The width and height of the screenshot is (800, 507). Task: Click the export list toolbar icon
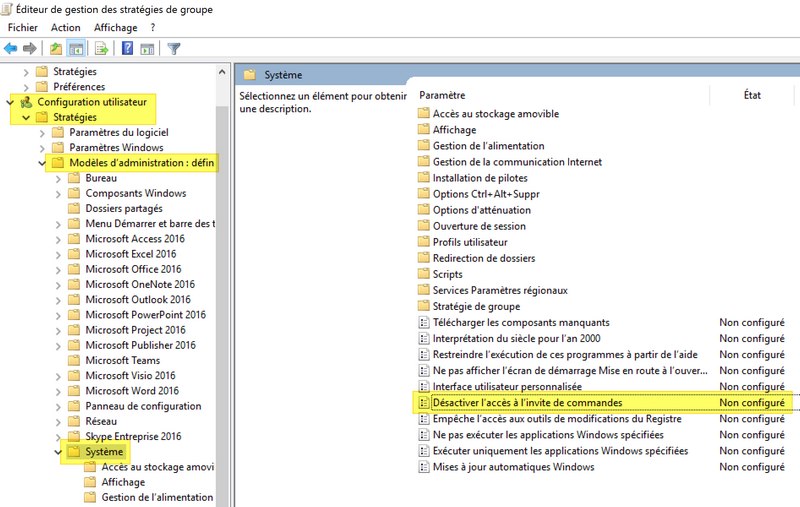(101, 48)
